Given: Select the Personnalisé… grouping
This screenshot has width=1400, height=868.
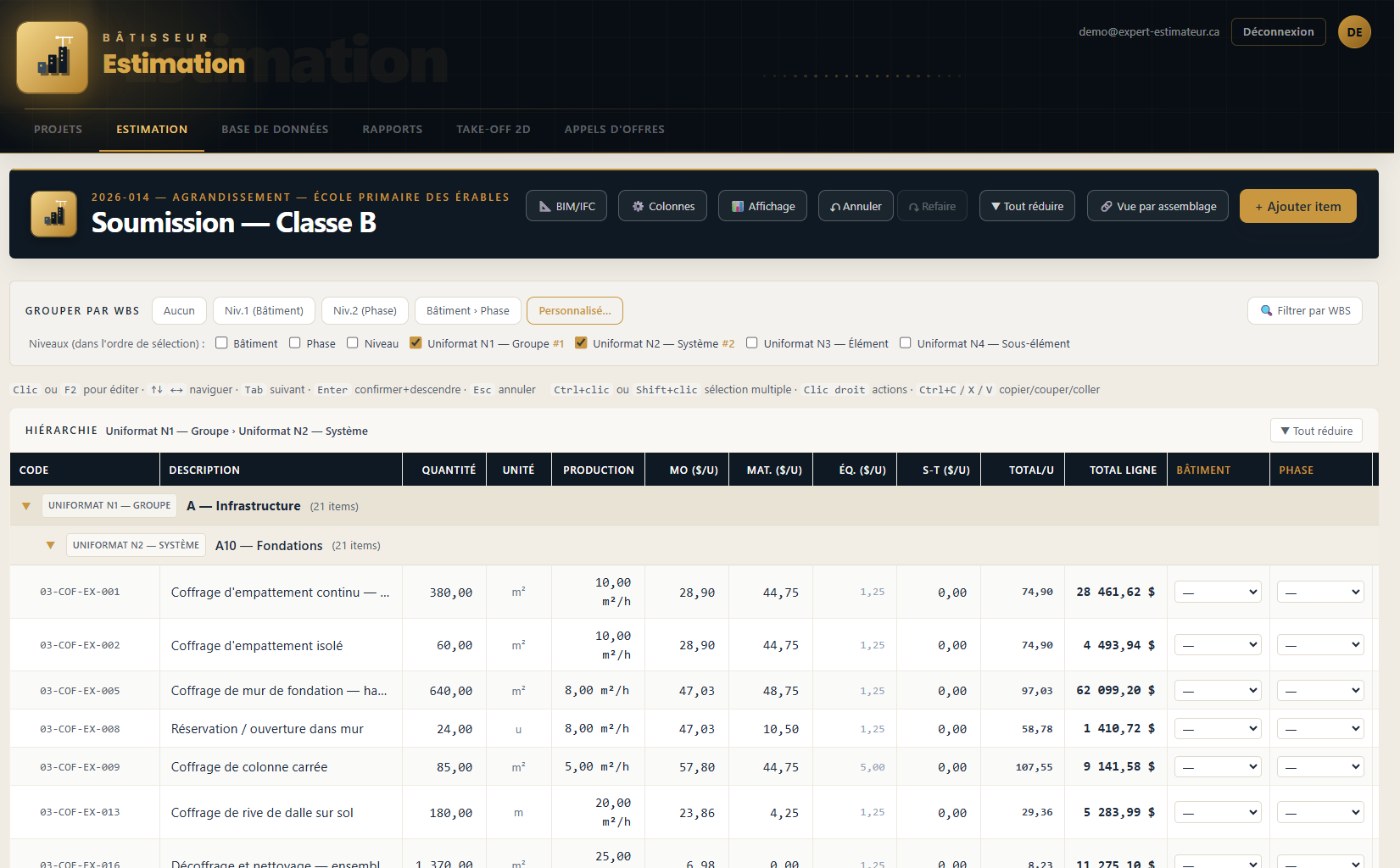Looking at the screenshot, I should click(575, 310).
